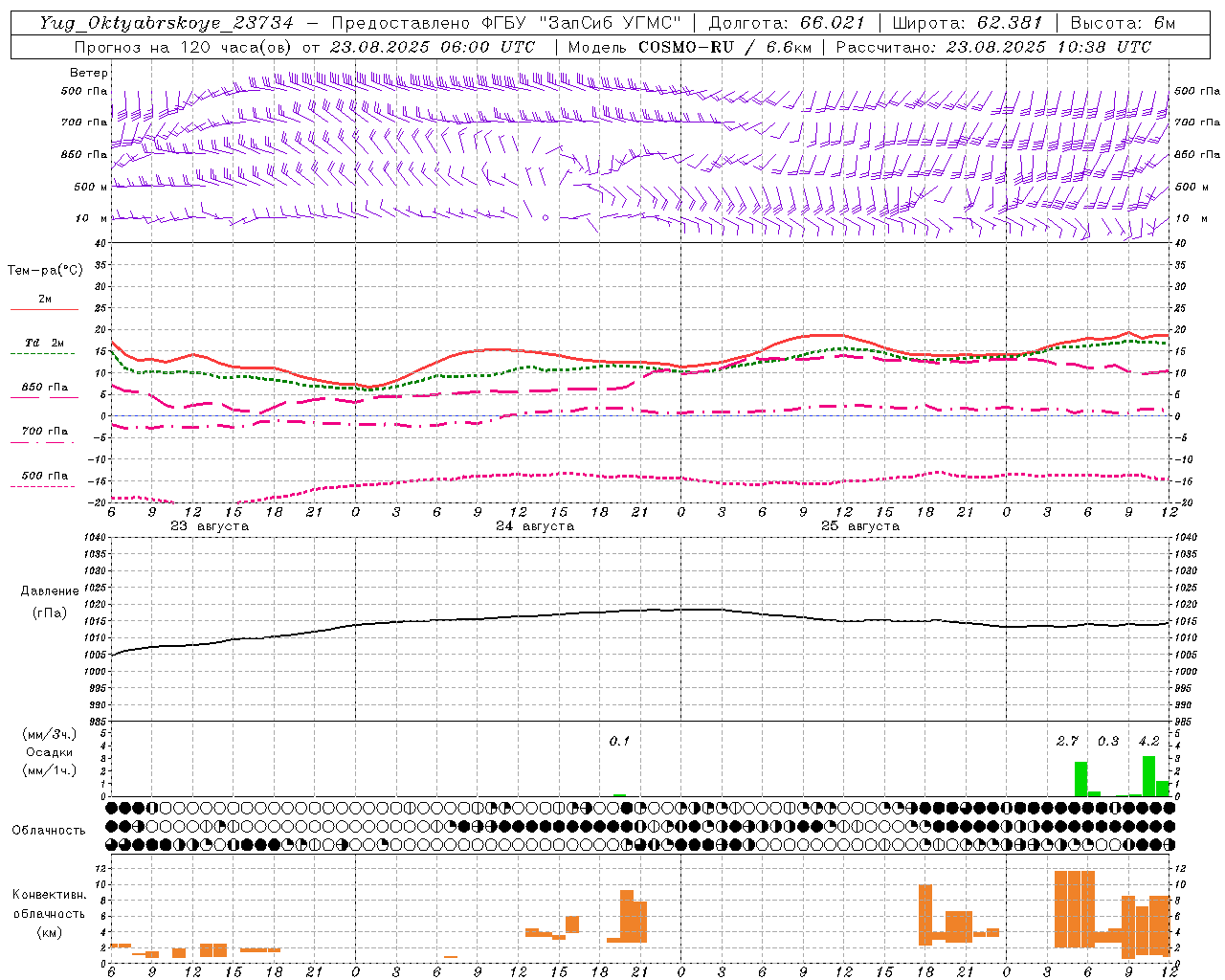The image size is (1225, 980).
Task: Click the 25 августа date label
Action: point(860,526)
